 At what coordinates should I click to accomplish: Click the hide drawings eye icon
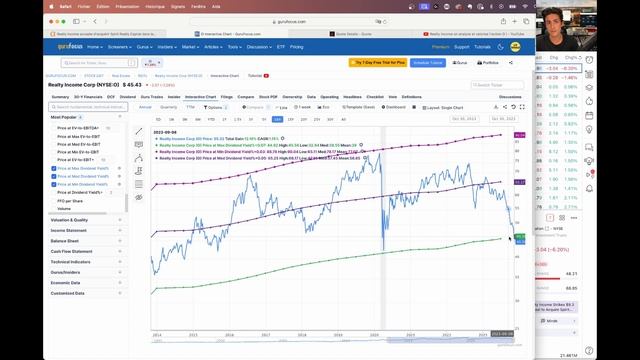click(x=139, y=198)
